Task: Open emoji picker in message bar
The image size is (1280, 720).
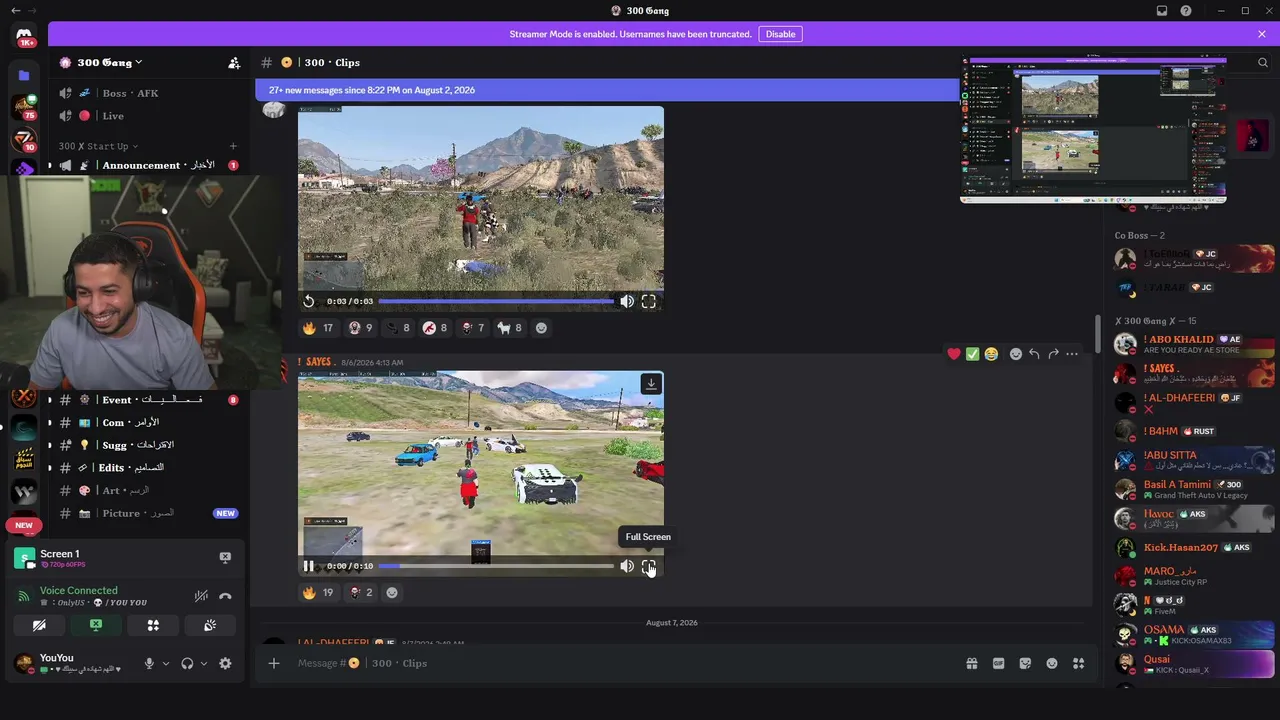Action: tap(1052, 663)
